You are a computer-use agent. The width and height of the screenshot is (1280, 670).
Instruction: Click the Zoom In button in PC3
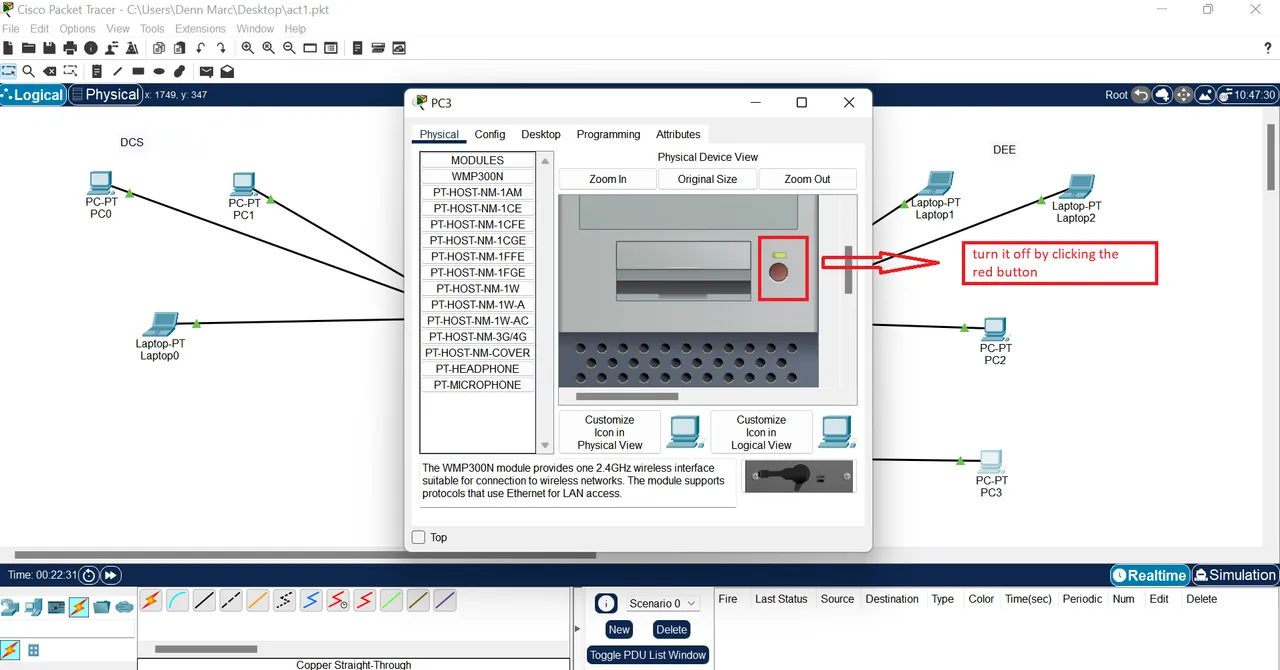pyautogui.click(x=608, y=179)
